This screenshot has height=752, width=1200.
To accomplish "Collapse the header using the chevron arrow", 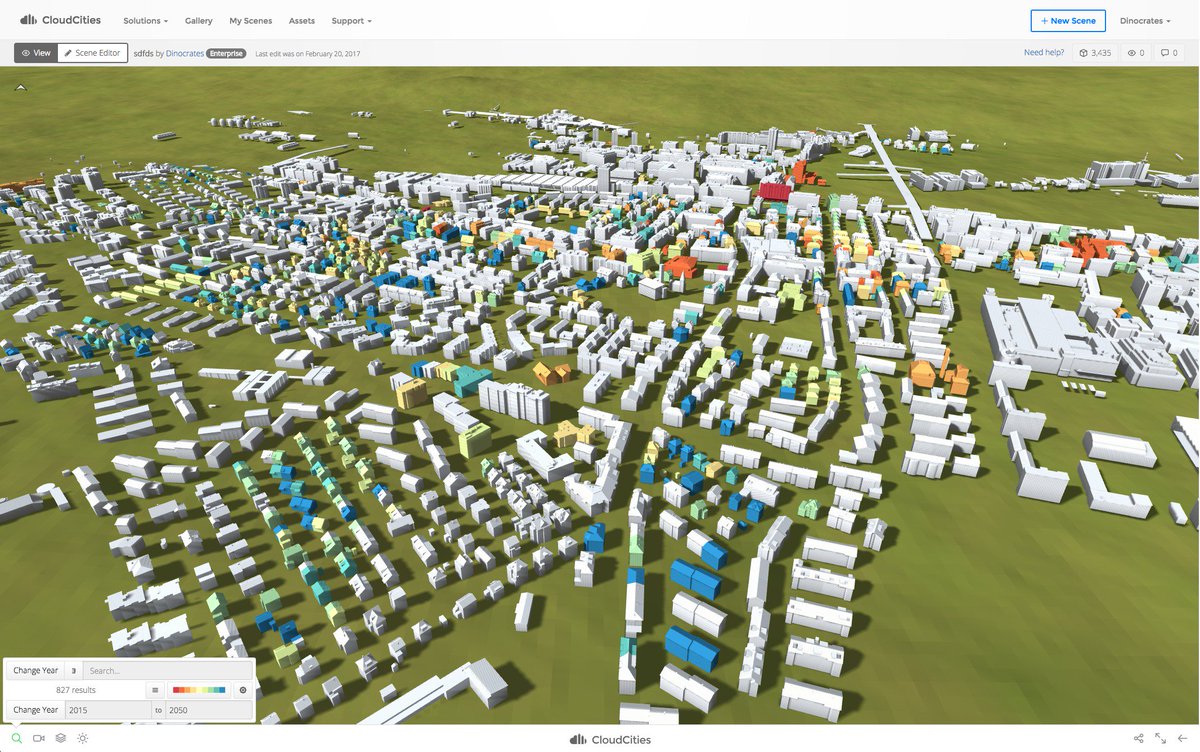I will [21, 87].
